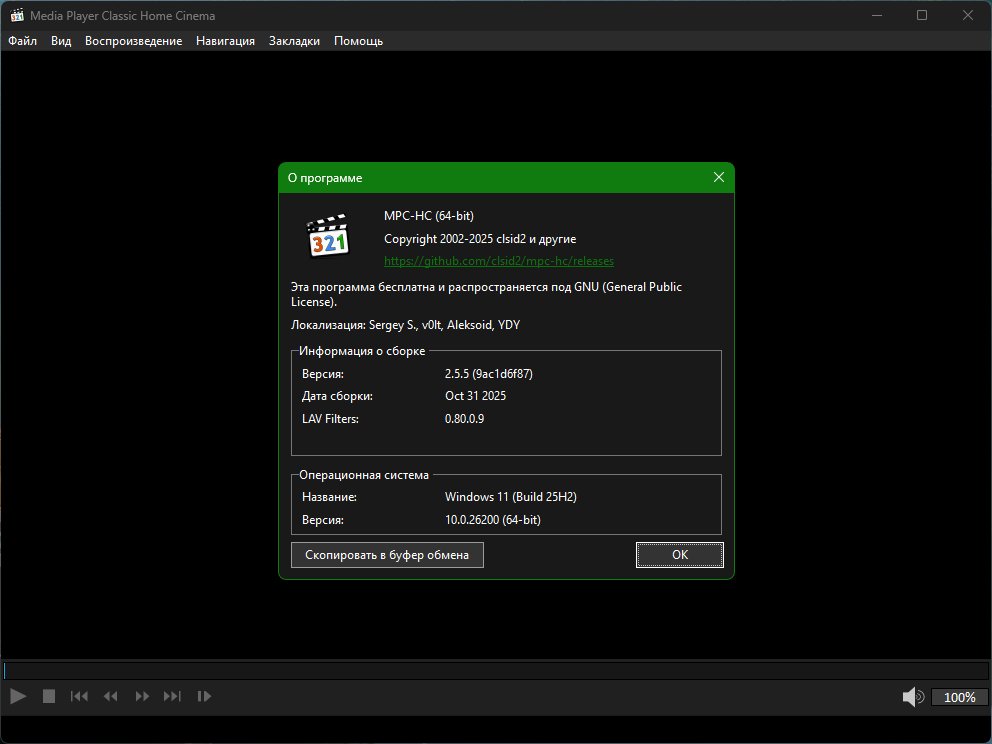Skip to previous file icon
992x744 pixels.
point(80,696)
